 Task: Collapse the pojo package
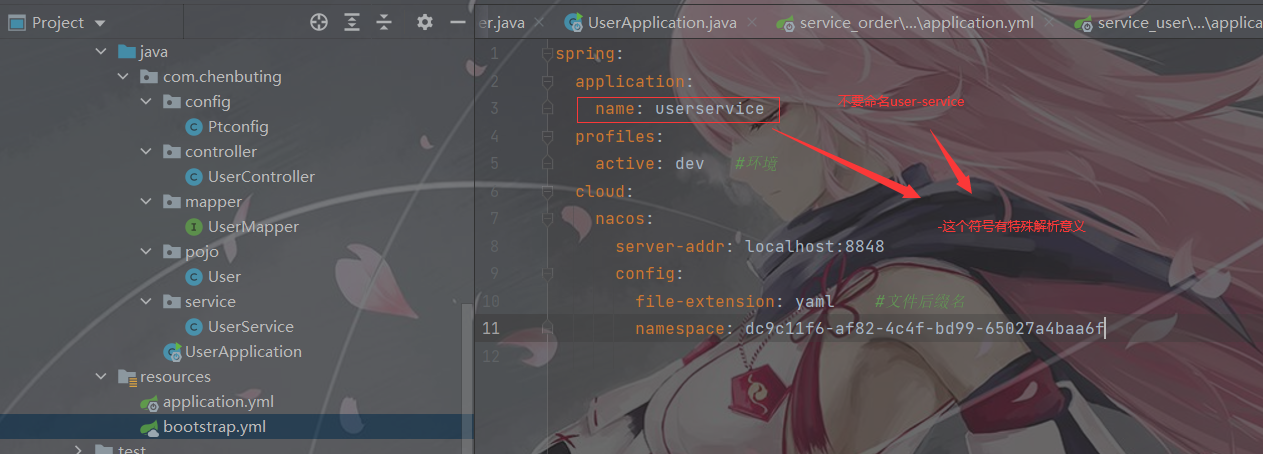pyautogui.click(x=146, y=252)
